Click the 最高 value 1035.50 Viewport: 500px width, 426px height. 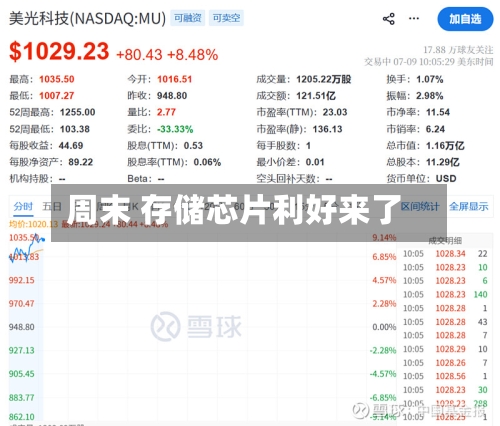pyautogui.click(x=57, y=79)
